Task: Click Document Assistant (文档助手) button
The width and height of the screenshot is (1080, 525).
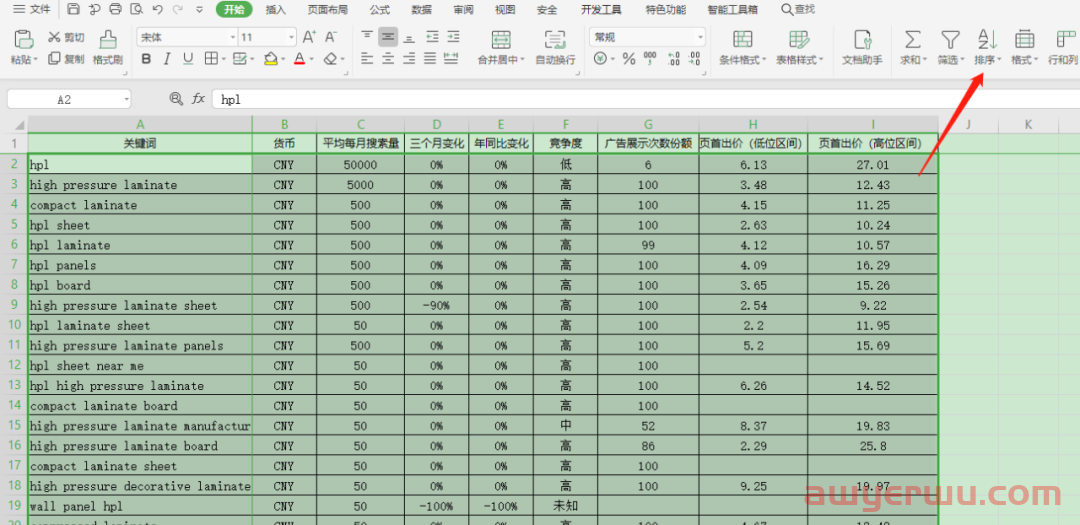Action: (862, 47)
